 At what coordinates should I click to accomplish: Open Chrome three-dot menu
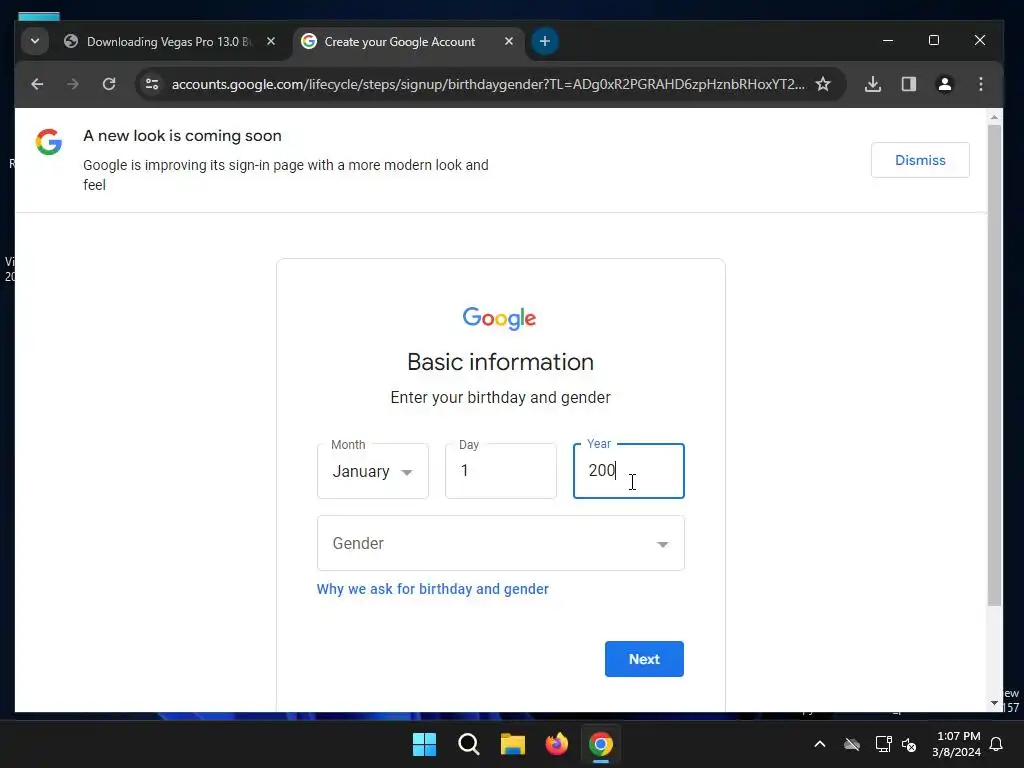click(x=980, y=84)
